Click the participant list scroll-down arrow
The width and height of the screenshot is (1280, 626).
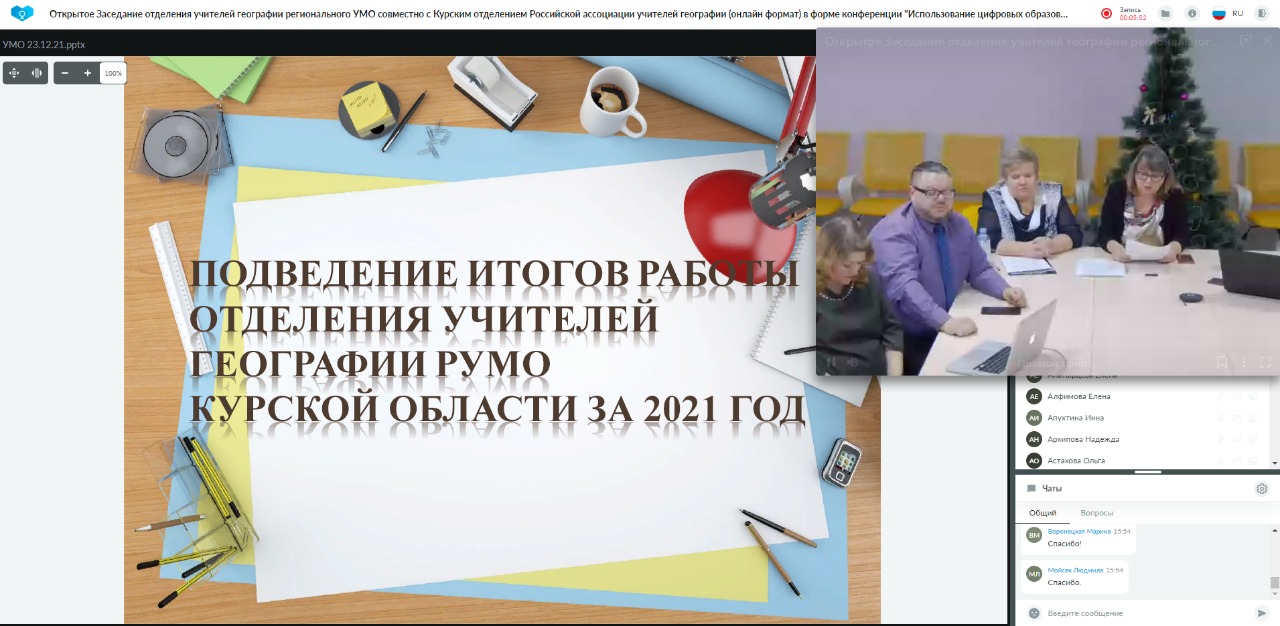[1275, 463]
